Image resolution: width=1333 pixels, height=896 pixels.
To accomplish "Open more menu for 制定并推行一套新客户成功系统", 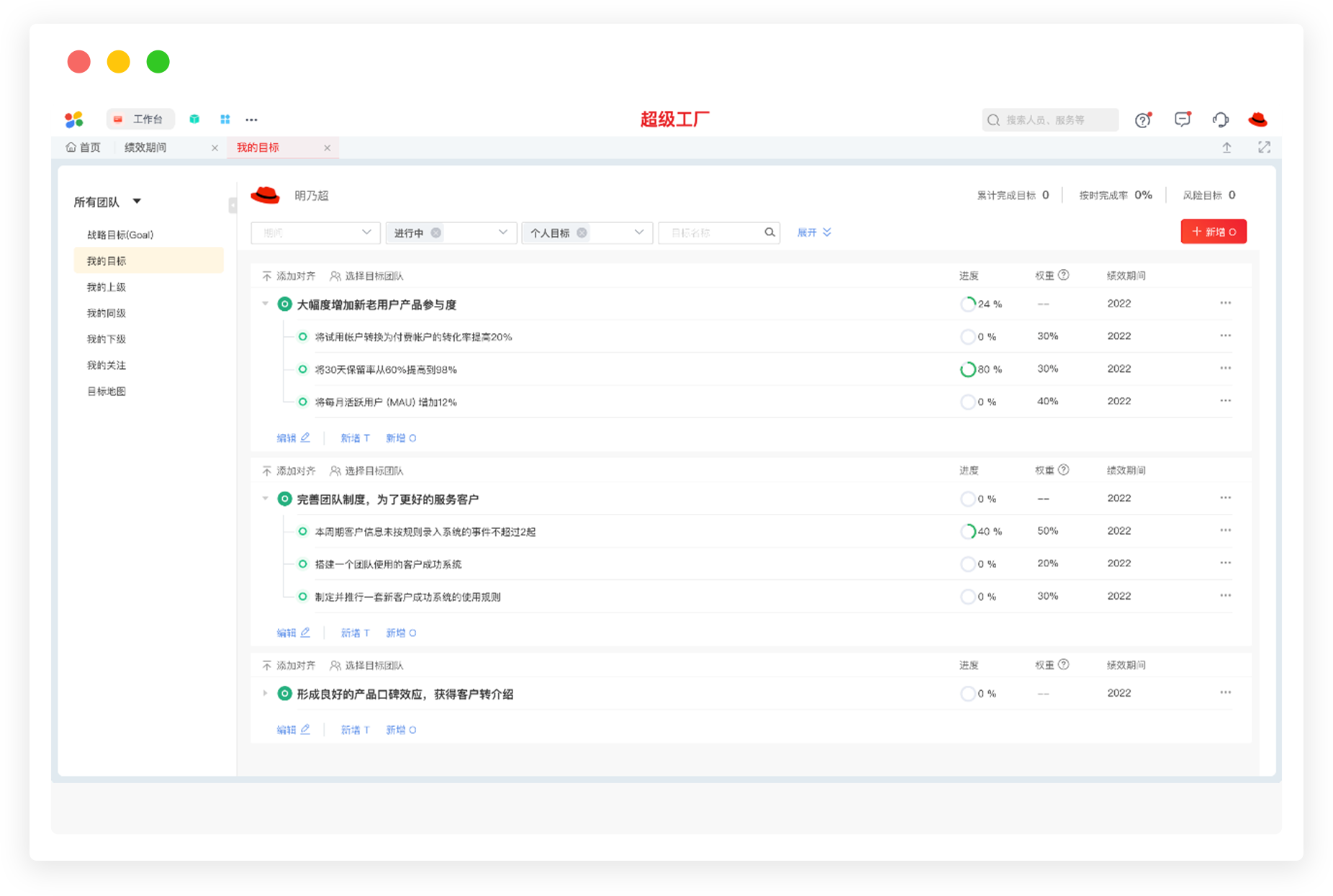I will (x=1225, y=596).
